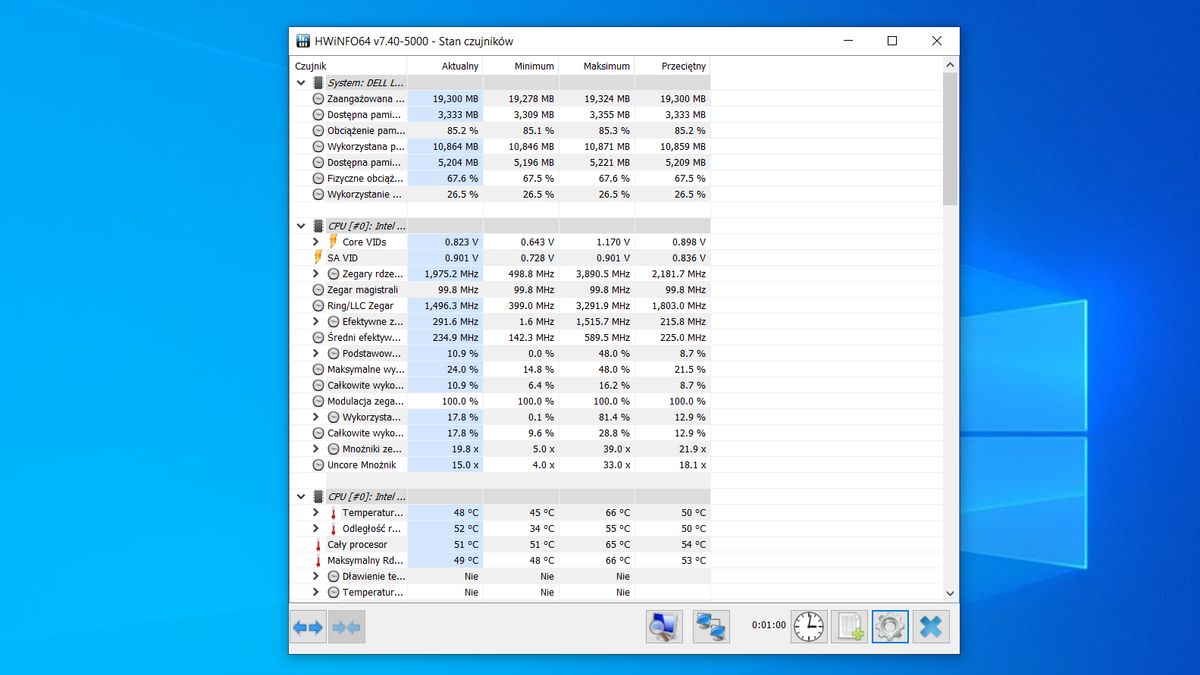
Task: Expand the Wykorzysta... row
Action: pyautogui.click(x=317, y=417)
